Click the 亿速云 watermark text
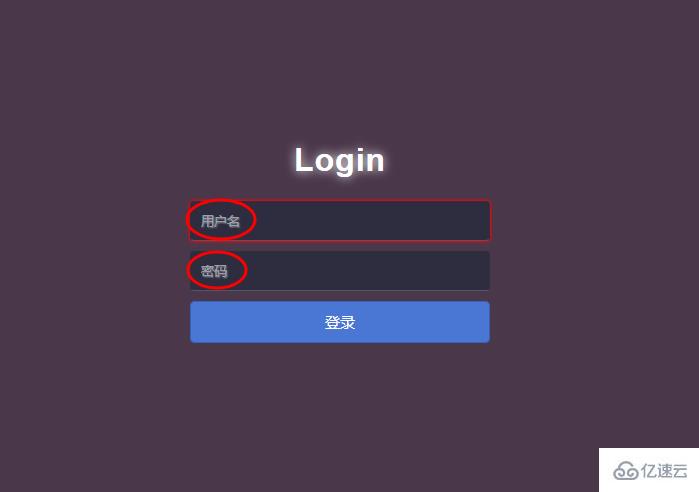 pyautogui.click(x=665, y=471)
